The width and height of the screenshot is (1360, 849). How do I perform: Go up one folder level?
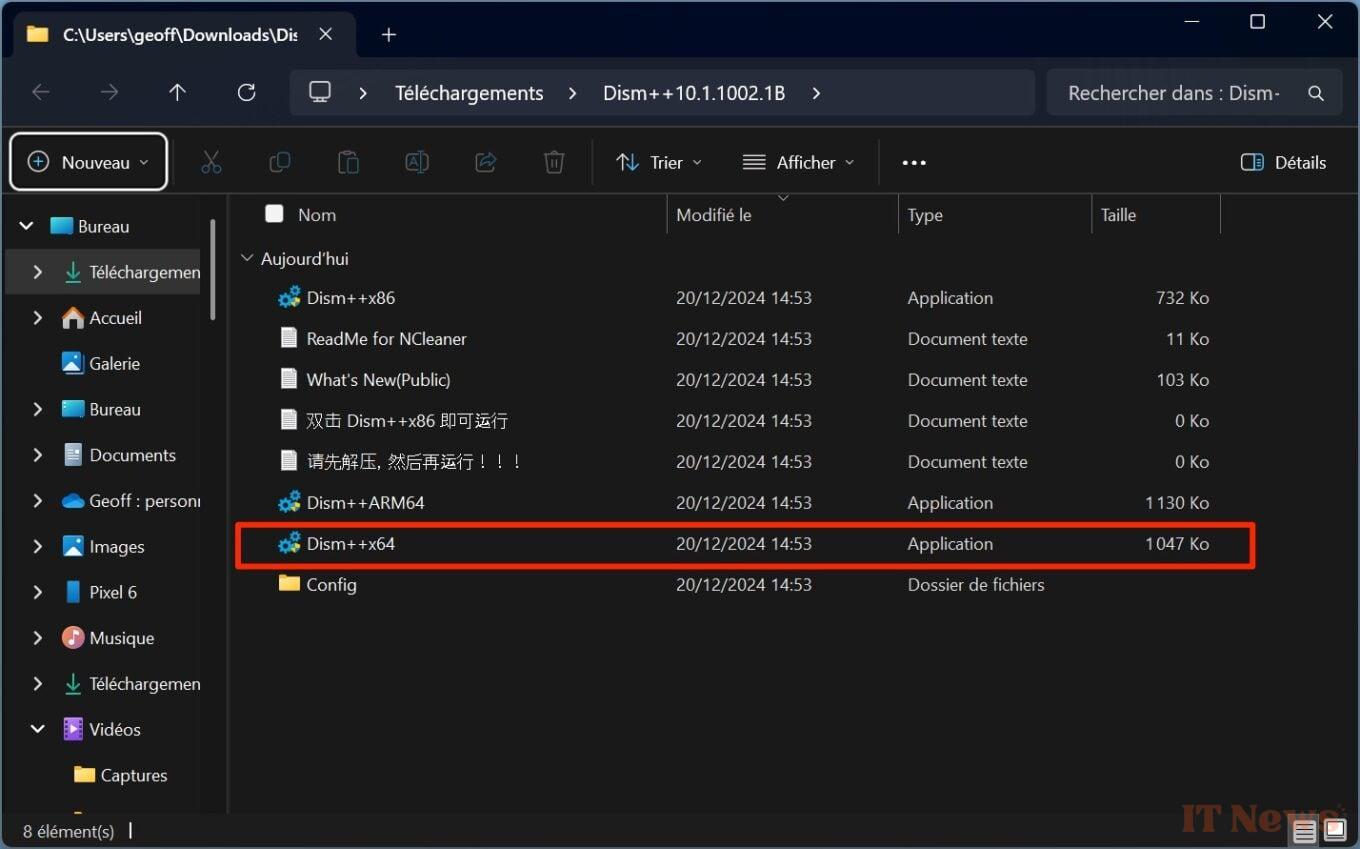177,93
